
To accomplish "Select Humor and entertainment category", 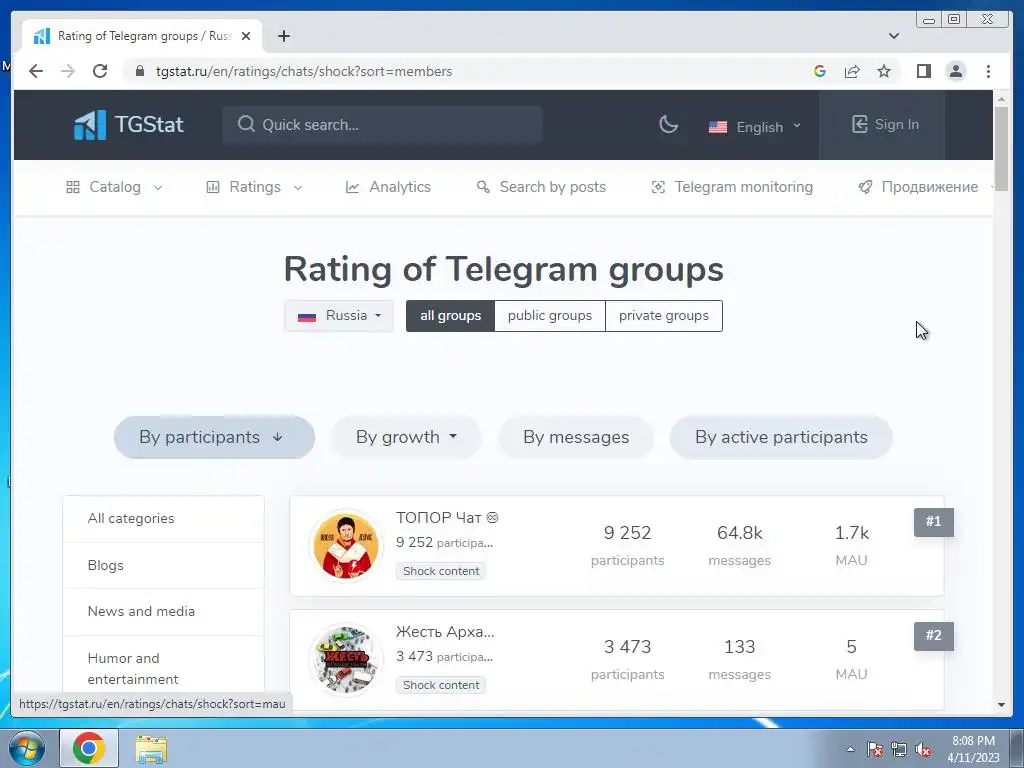I will [163, 669].
